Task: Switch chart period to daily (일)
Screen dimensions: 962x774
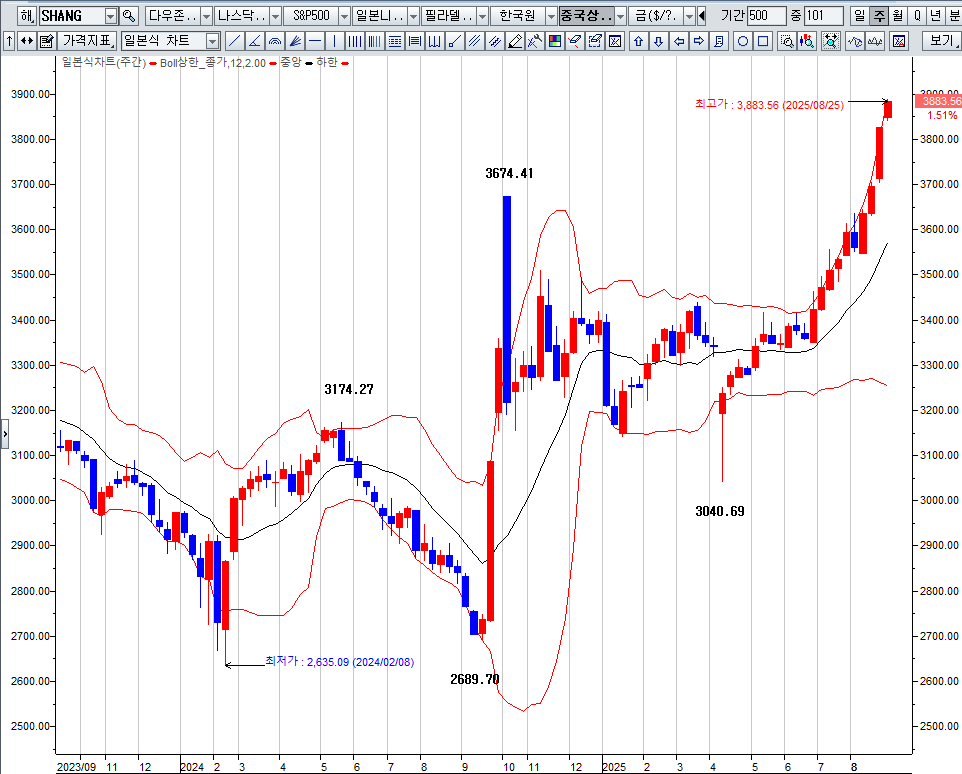Action: [860, 16]
